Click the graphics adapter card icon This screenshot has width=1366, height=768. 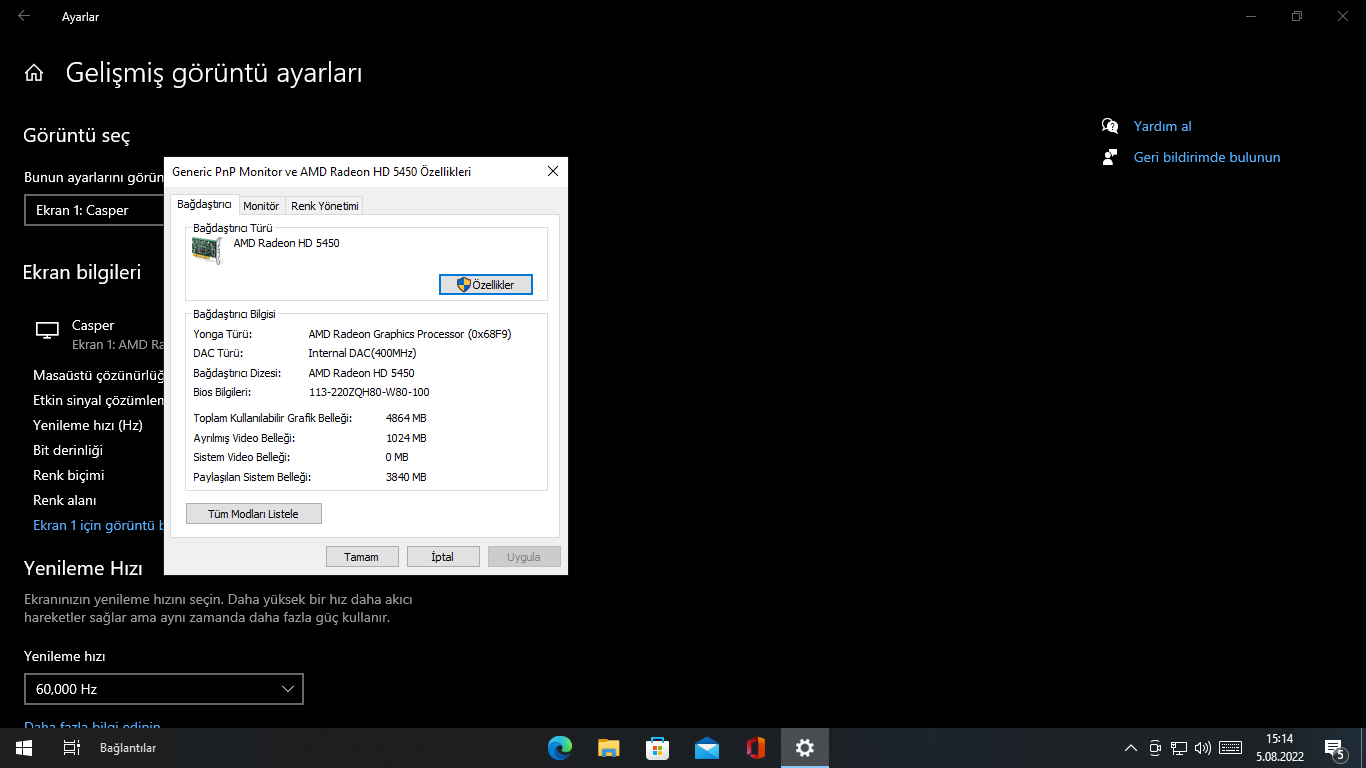click(206, 250)
